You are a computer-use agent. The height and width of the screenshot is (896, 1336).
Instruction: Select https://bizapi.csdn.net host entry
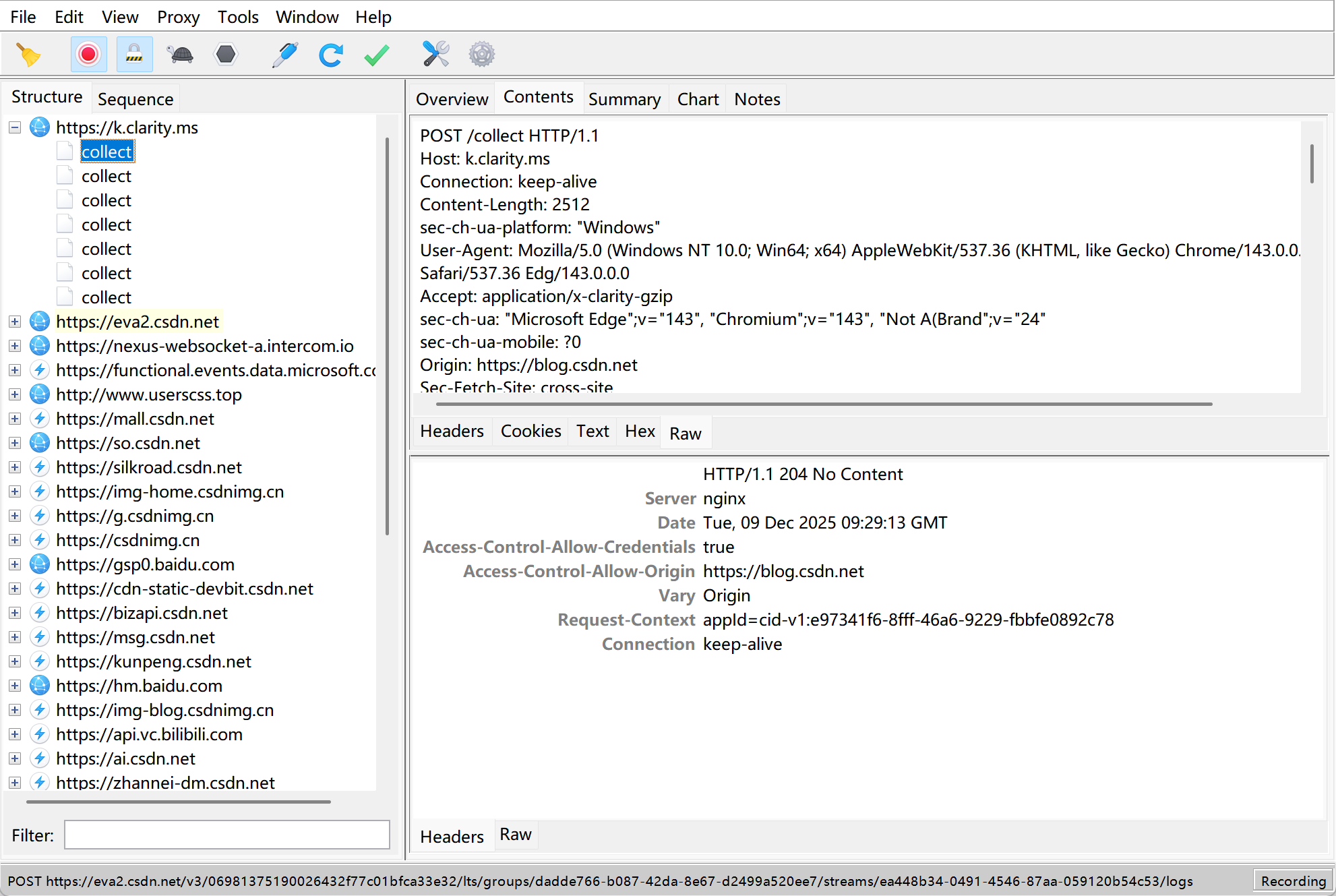pyautogui.click(x=142, y=613)
